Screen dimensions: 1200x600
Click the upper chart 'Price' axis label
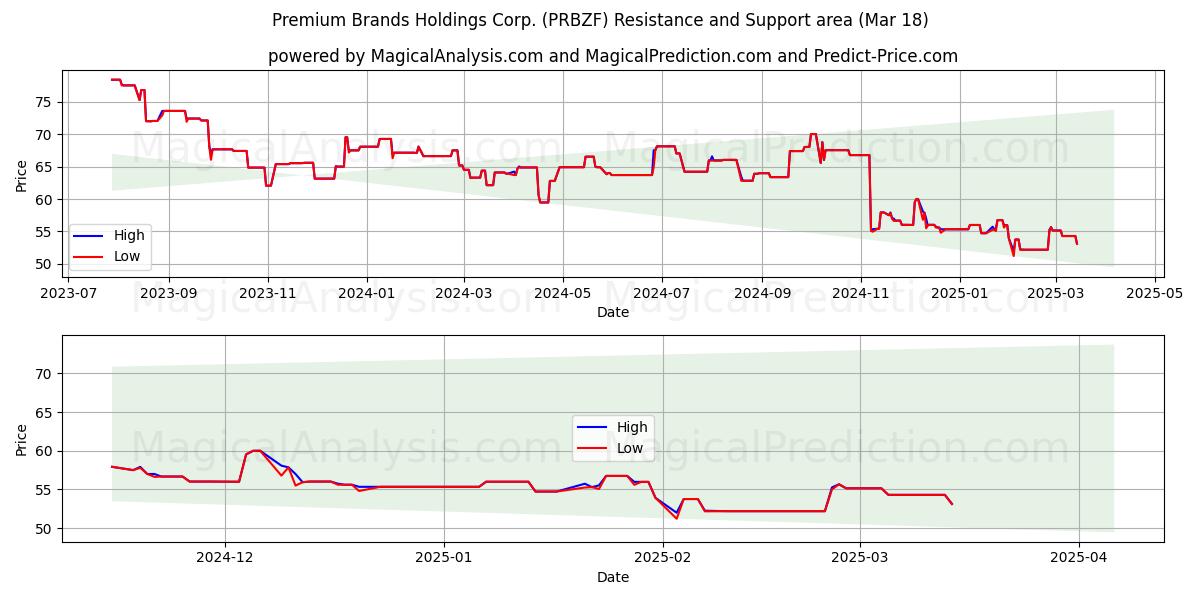[x=22, y=175]
